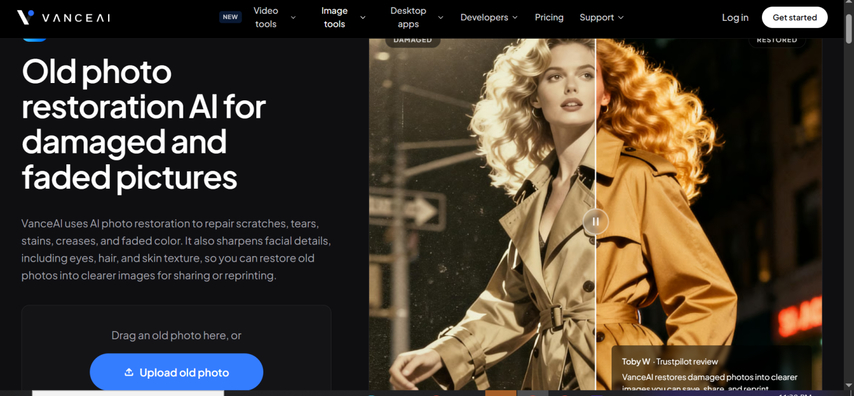Pause the before-after comparison slider
This screenshot has height=396, width=854.
pos(595,222)
